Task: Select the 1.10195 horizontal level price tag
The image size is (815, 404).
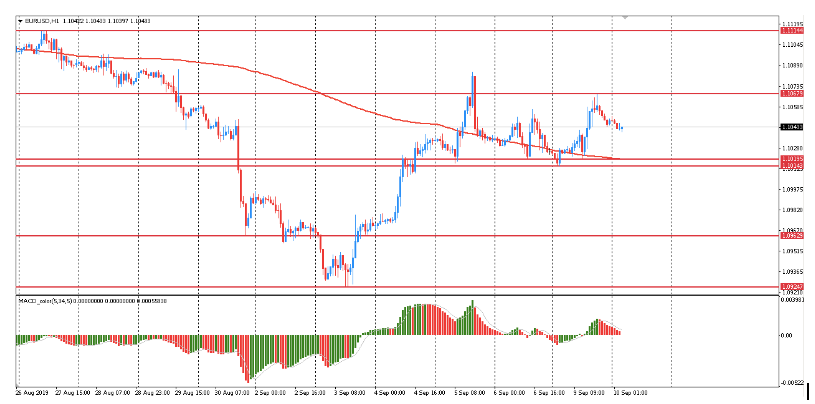Action: pos(792,159)
